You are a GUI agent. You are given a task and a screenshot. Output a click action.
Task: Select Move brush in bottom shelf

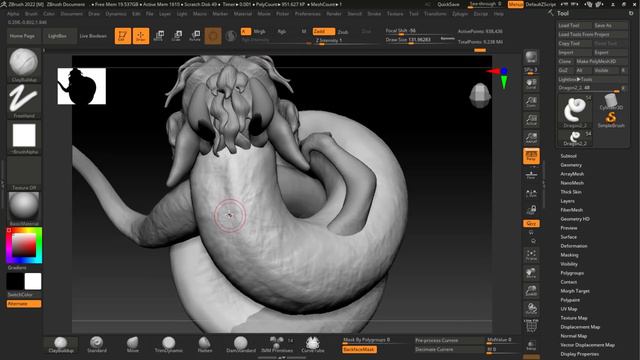(x=133, y=345)
